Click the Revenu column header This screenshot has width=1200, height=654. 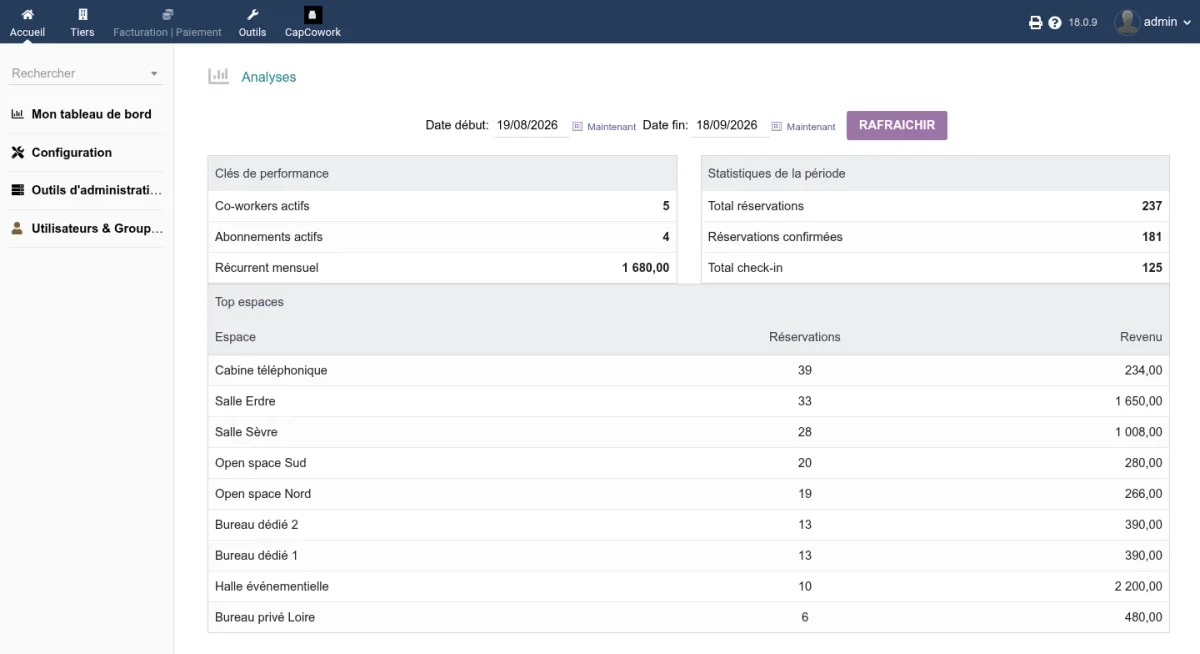click(1141, 337)
